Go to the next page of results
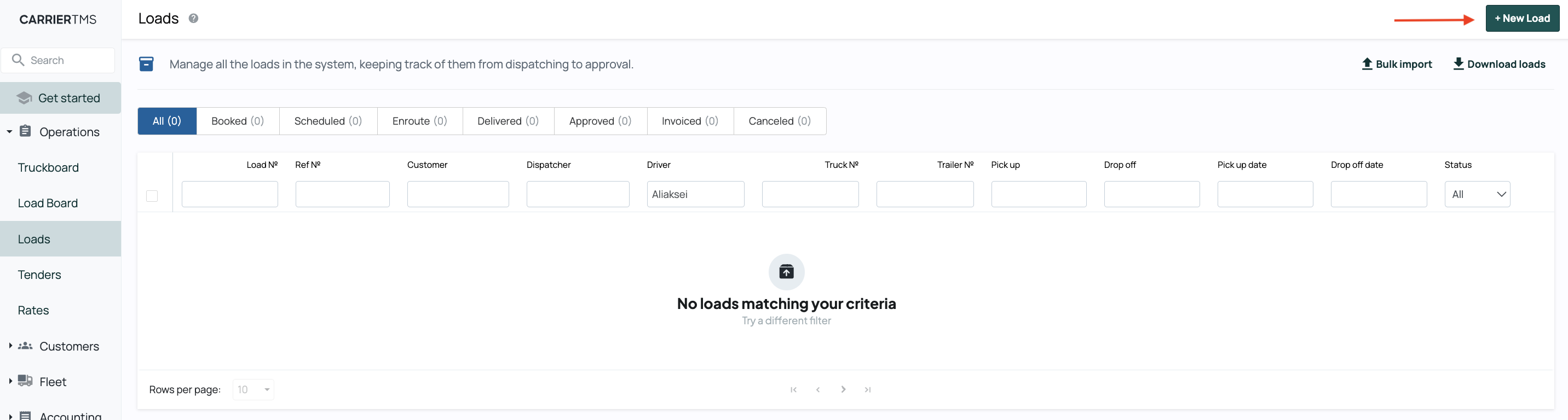Screen dimensions: 1568x420 (x=843, y=389)
